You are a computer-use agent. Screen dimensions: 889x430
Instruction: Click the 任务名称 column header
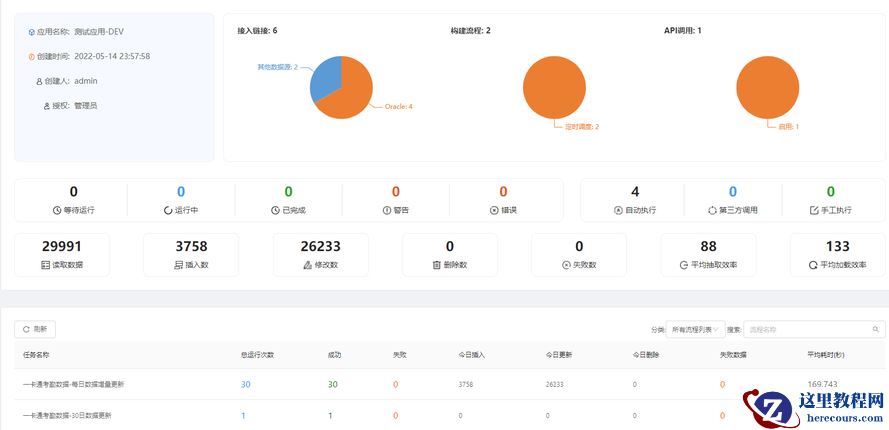[x=36, y=355]
